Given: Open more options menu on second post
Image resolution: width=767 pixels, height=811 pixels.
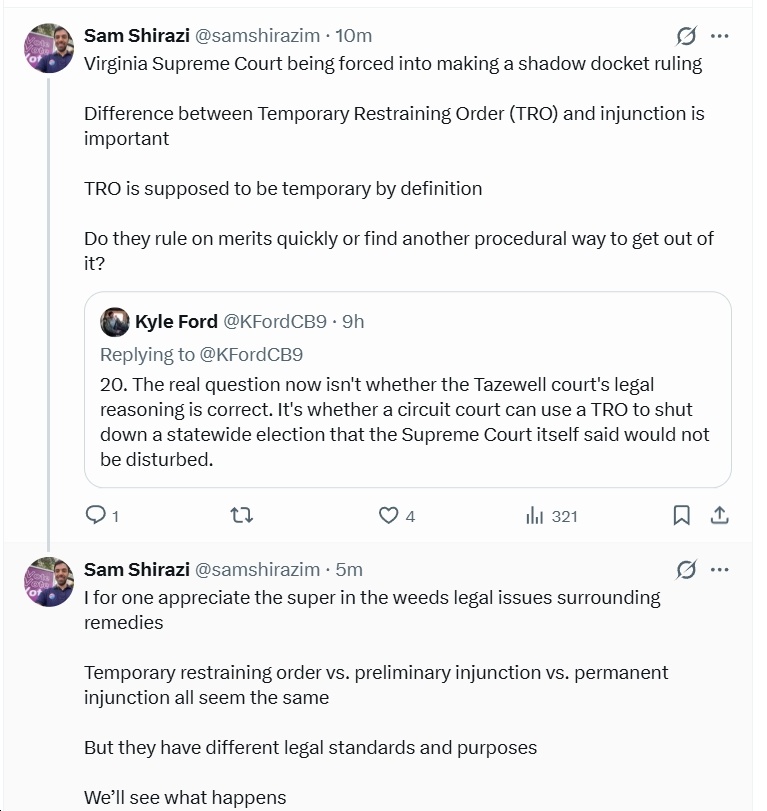Looking at the screenshot, I should pyautogui.click(x=719, y=570).
